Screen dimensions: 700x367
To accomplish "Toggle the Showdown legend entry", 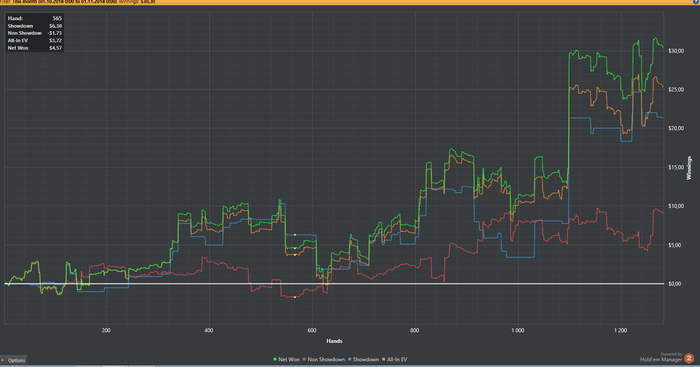I will tap(363, 359).
